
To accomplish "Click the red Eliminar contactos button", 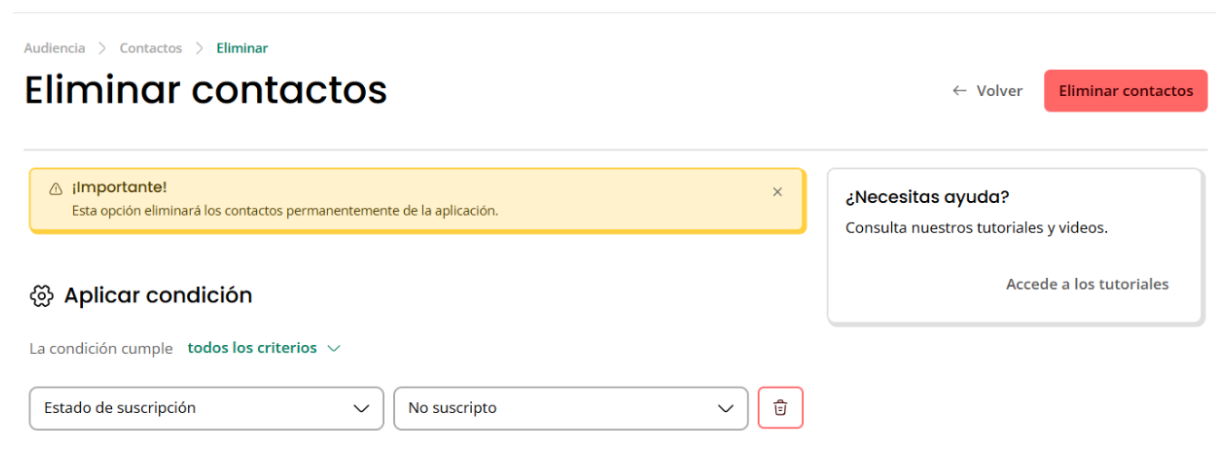I will pos(1126,91).
